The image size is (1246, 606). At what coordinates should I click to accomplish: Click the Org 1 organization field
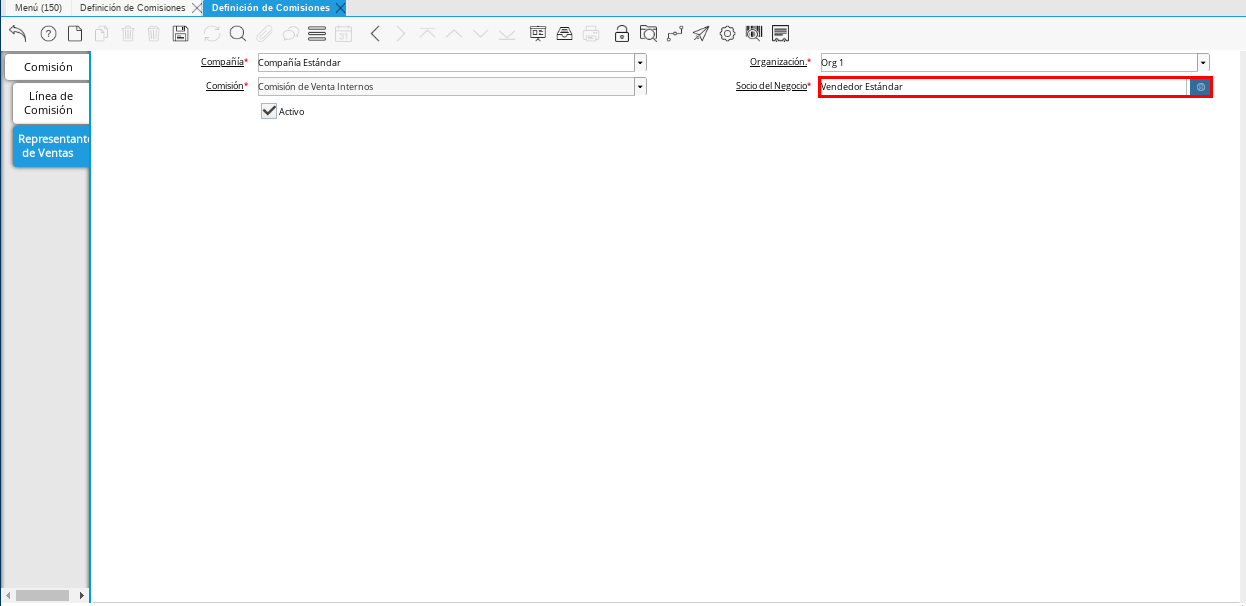1008,62
